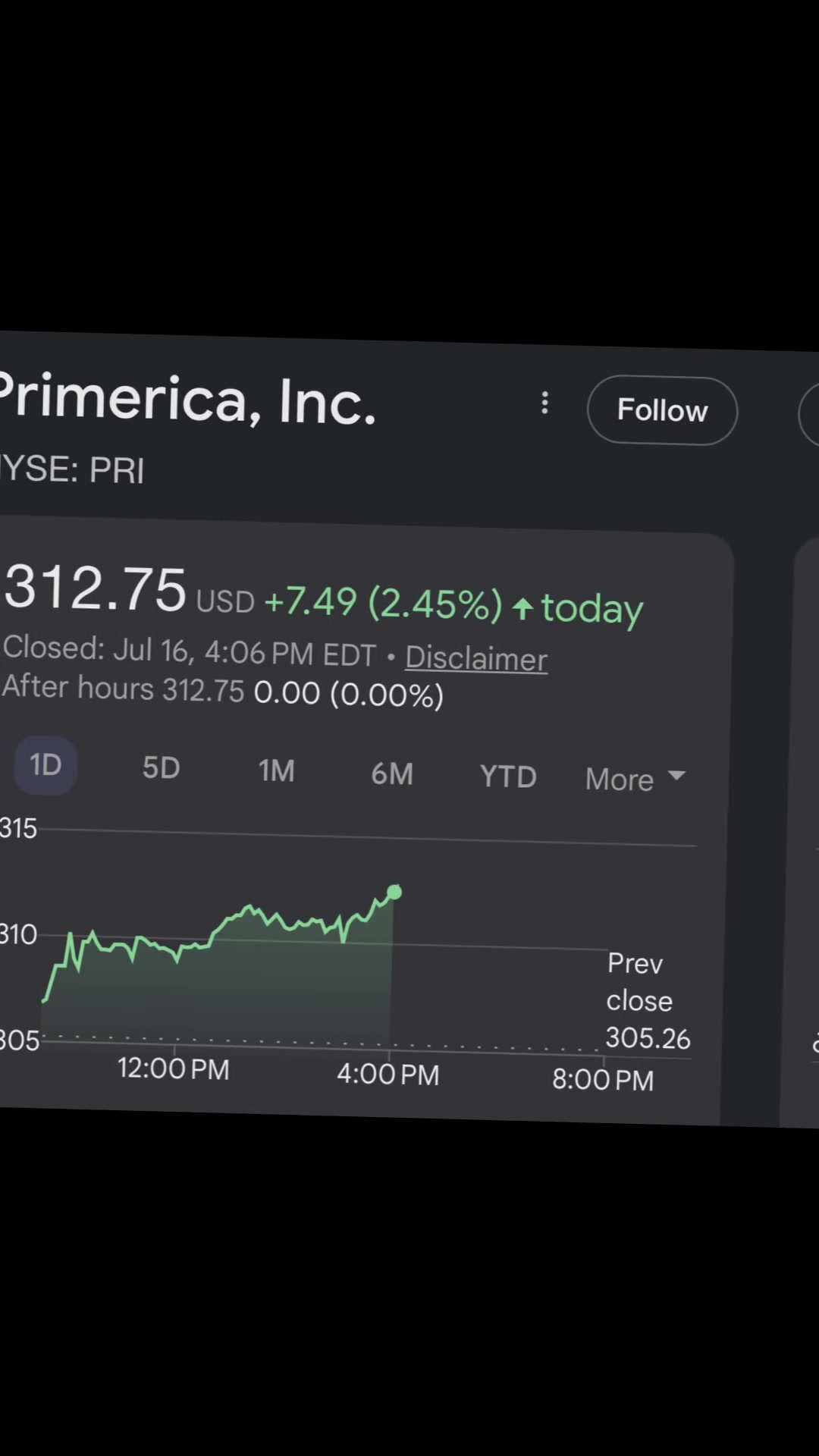Click the green endpoint dot on chart
The width and height of the screenshot is (819, 1456).
tap(394, 892)
